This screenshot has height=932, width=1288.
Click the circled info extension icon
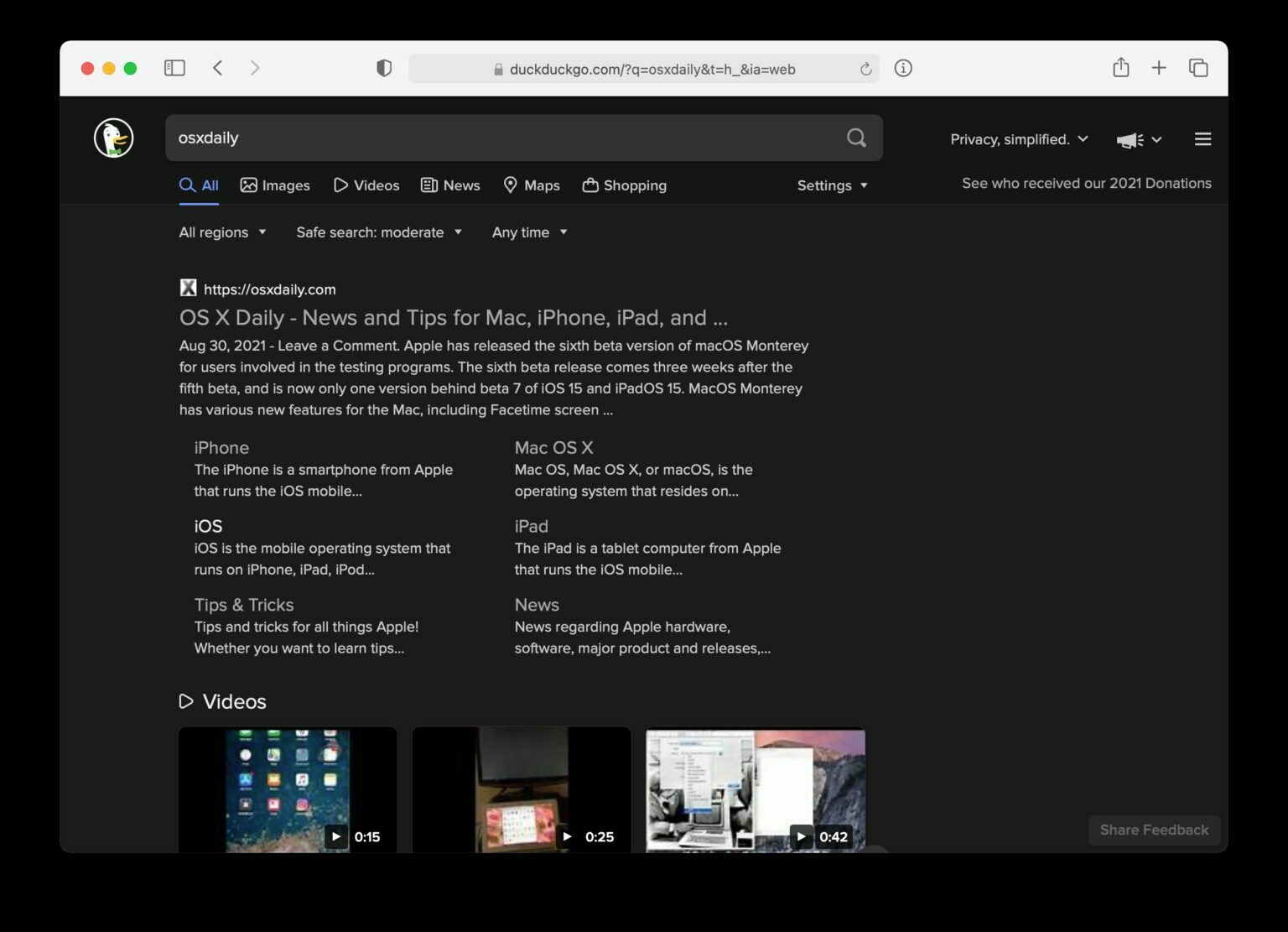click(903, 69)
